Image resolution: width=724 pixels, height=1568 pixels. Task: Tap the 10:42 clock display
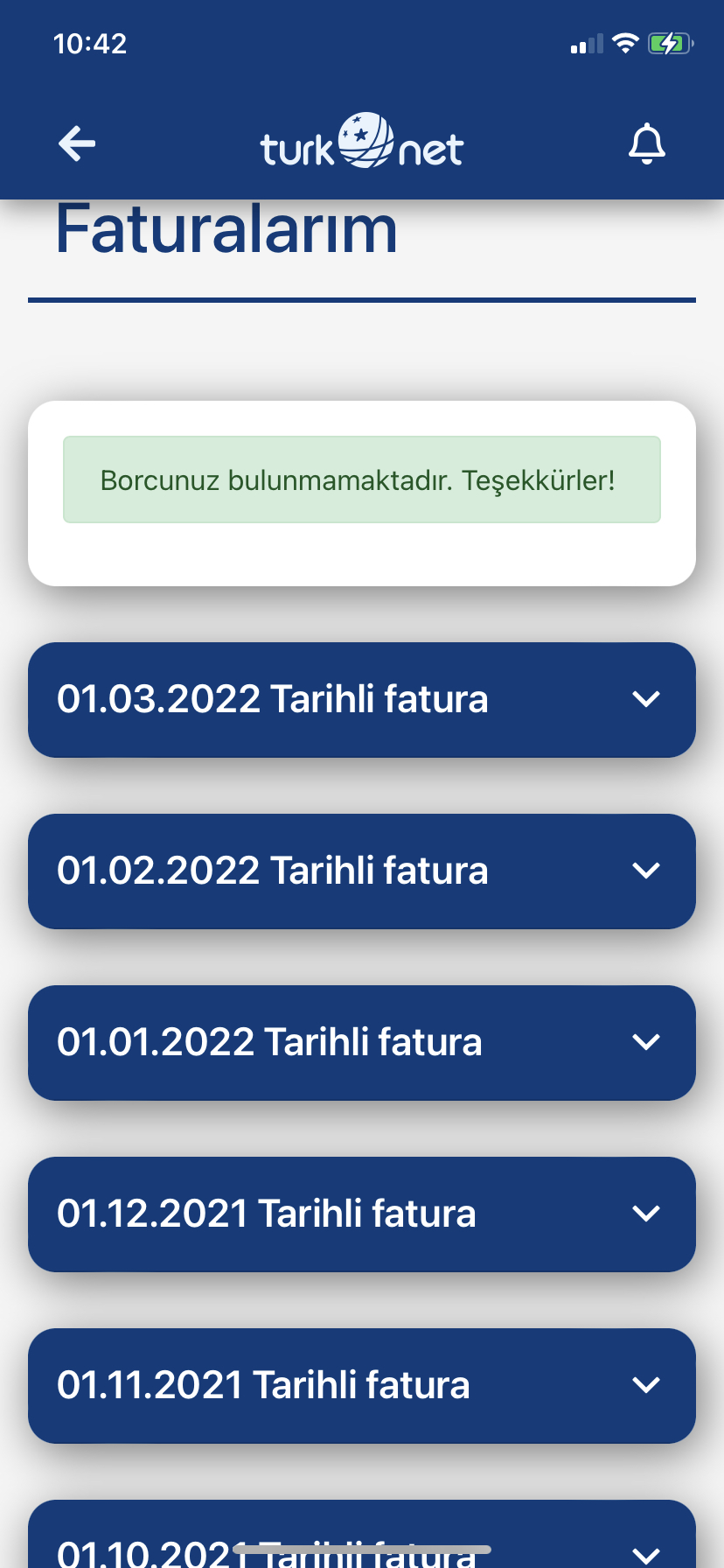pyautogui.click(x=90, y=44)
